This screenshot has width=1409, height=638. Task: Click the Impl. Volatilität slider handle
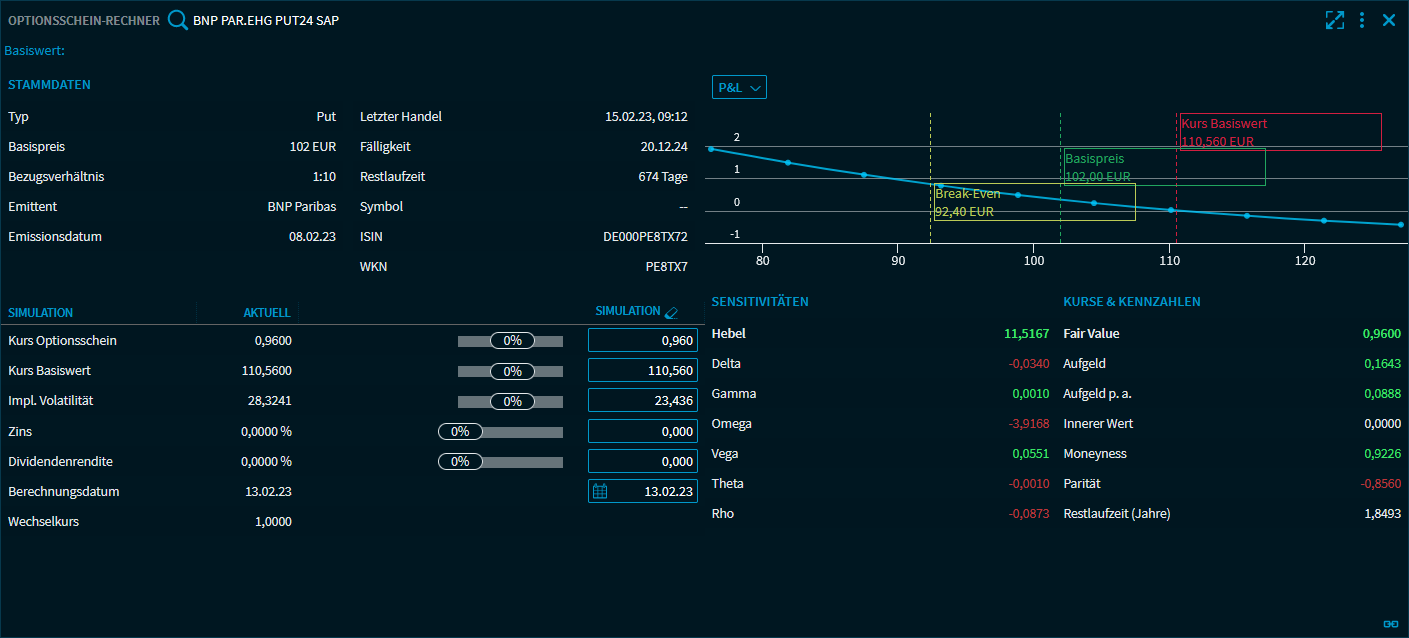click(512, 401)
